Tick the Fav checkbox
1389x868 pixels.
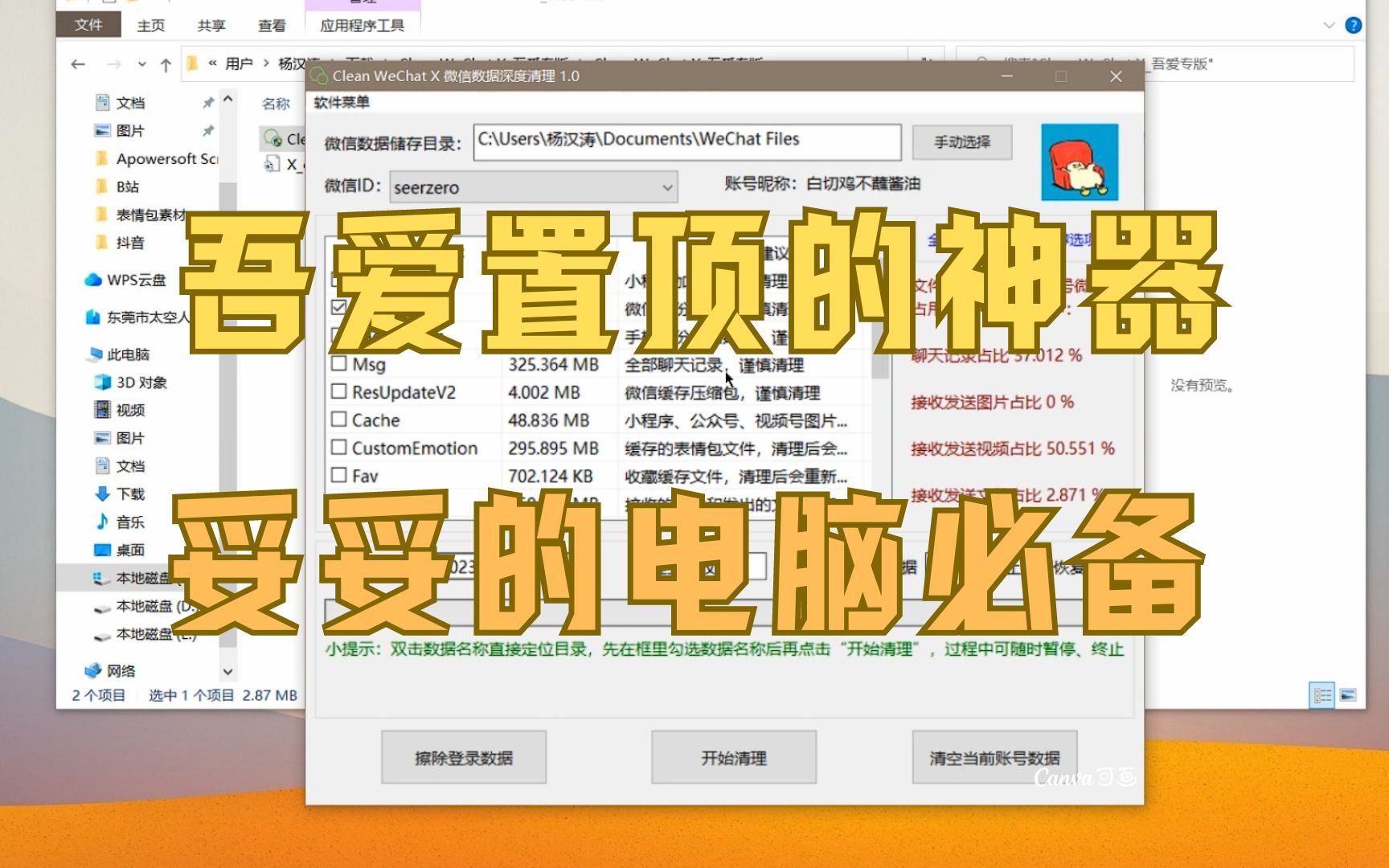coord(338,475)
